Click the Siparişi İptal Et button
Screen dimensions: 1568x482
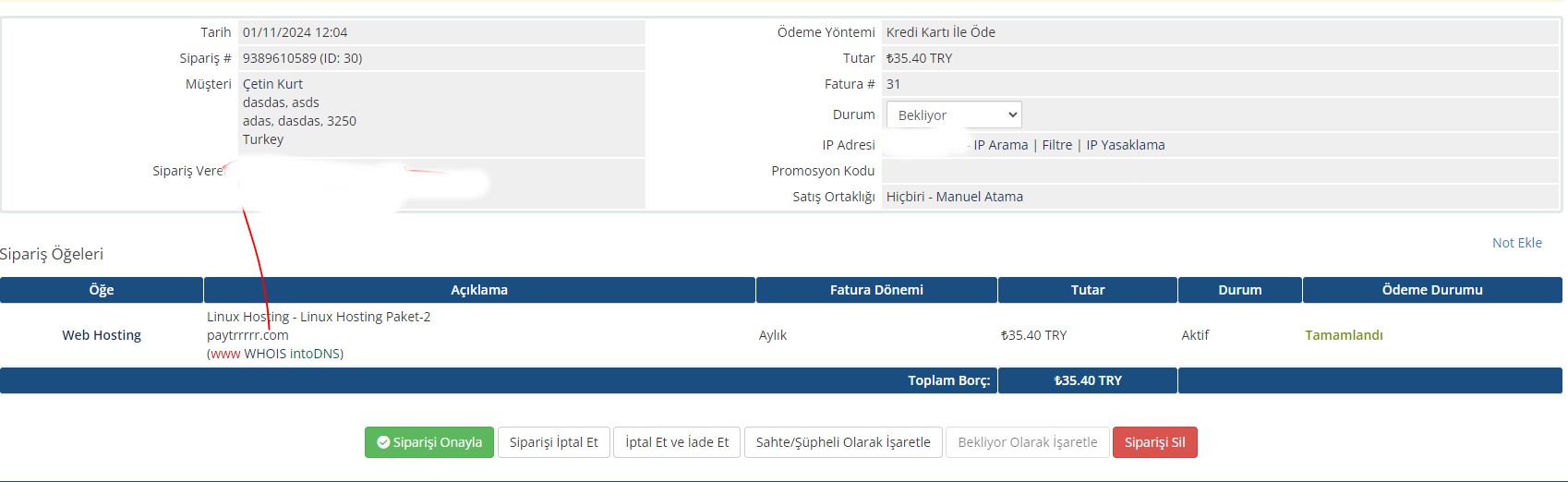click(x=553, y=442)
